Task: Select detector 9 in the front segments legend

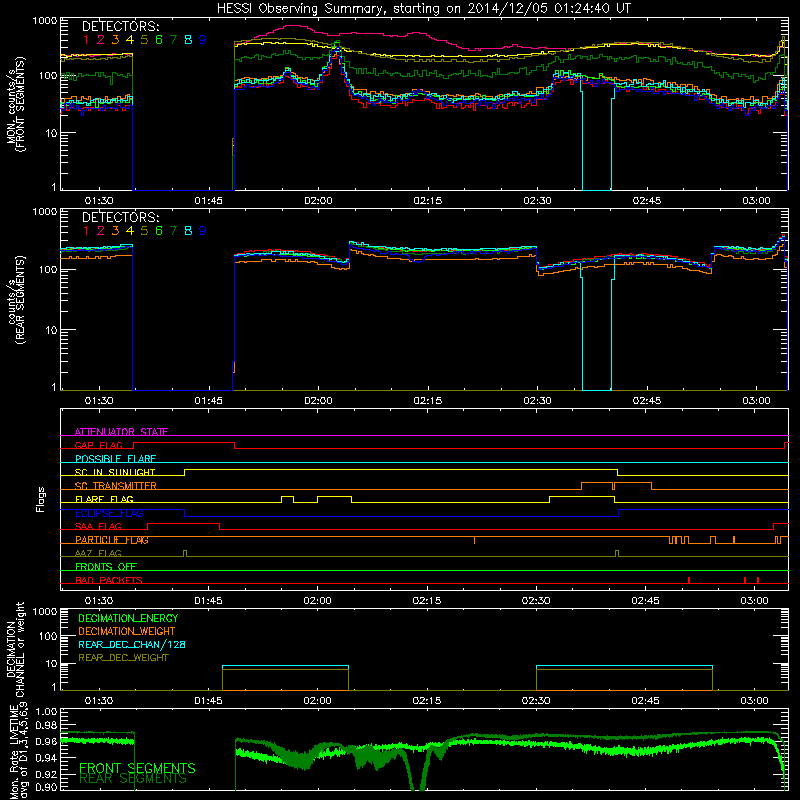Action: click(203, 40)
